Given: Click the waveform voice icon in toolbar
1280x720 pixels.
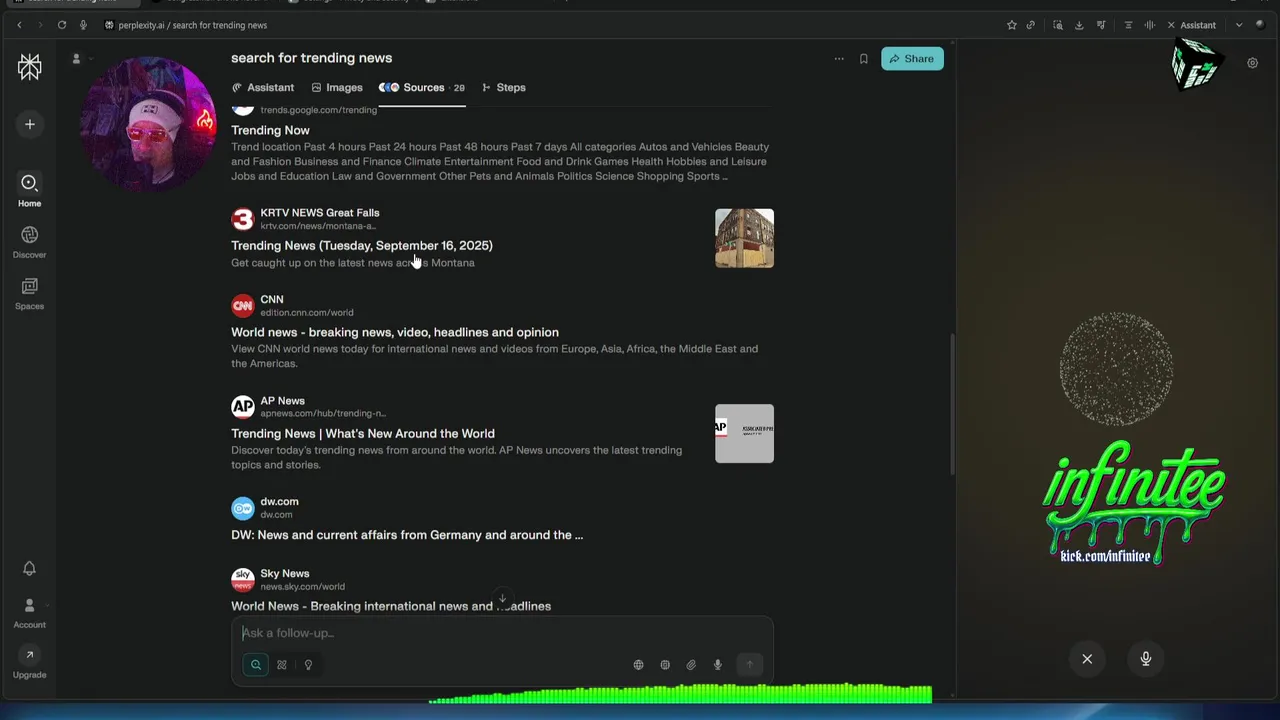Looking at the screenshot, I should tap(1149, 25).
